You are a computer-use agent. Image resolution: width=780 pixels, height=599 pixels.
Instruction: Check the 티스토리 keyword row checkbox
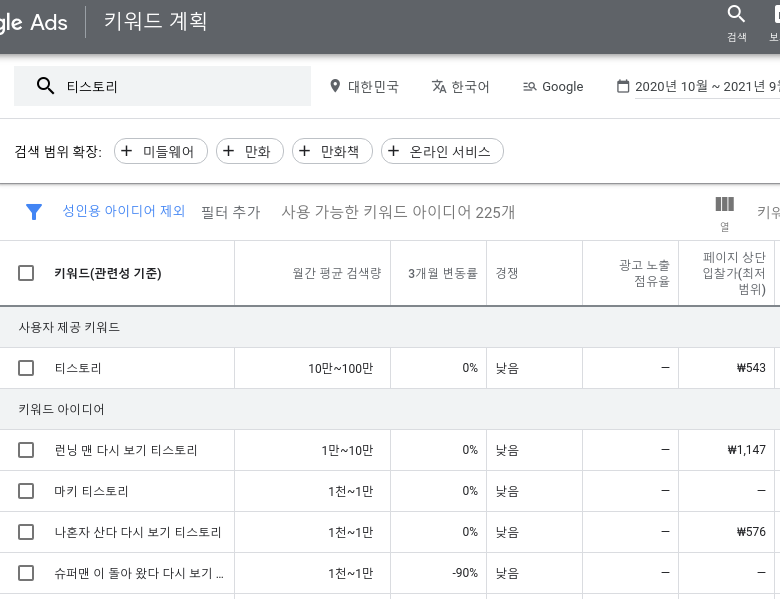click(26, 368)
